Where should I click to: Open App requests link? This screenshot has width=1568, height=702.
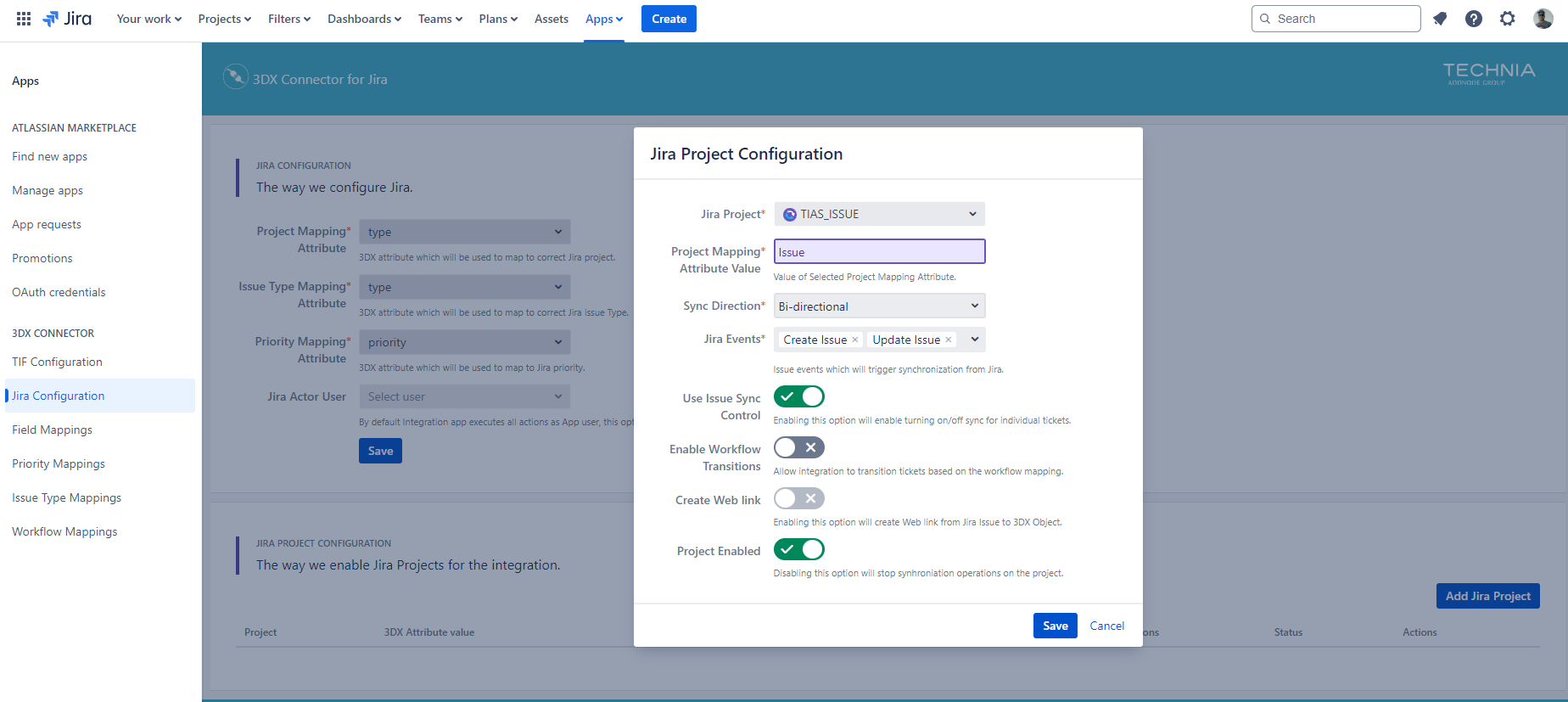pos(47,224)
